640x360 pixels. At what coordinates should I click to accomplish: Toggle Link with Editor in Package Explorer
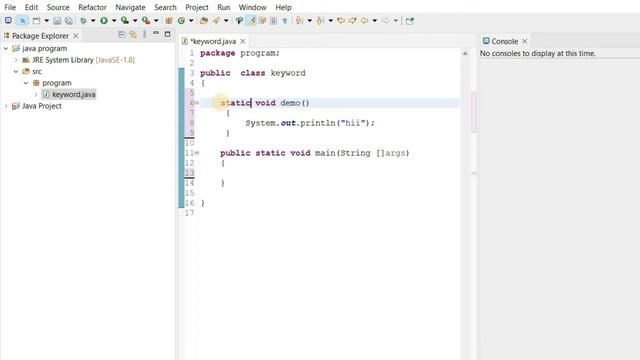(x=133, y=35)
